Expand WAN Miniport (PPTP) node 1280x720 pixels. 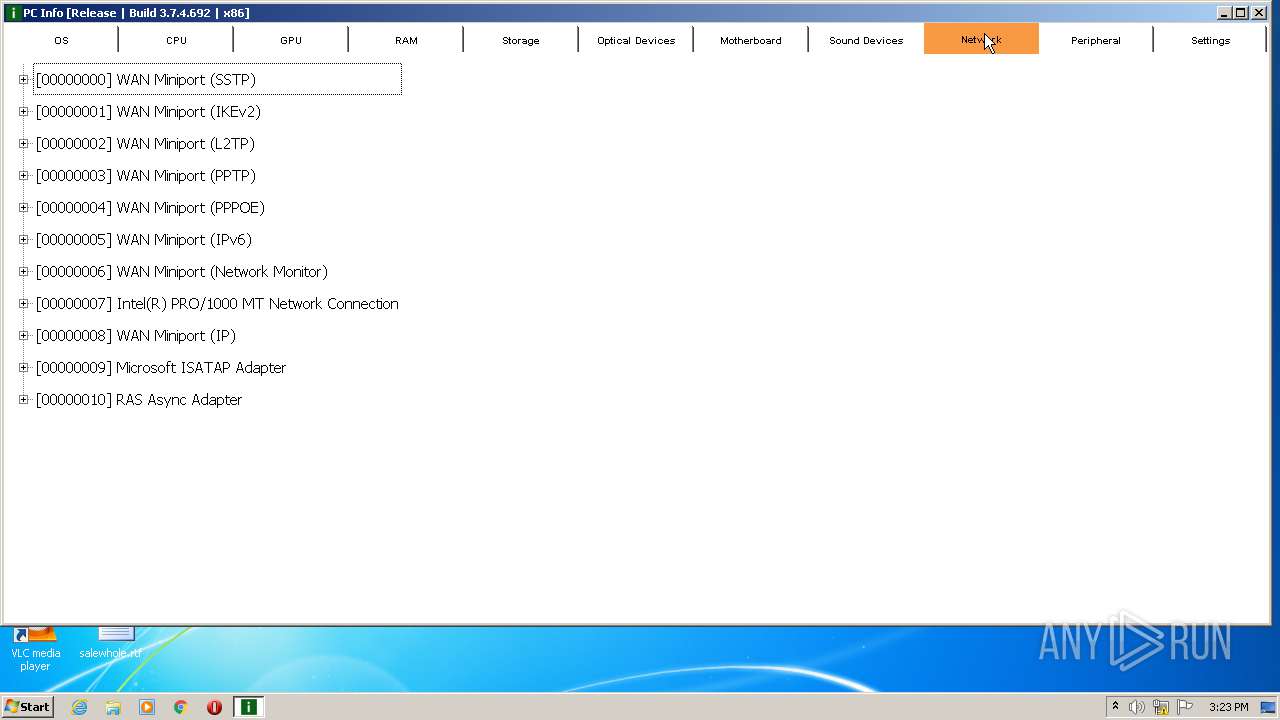pyautogui.click(x=24, y=176)
